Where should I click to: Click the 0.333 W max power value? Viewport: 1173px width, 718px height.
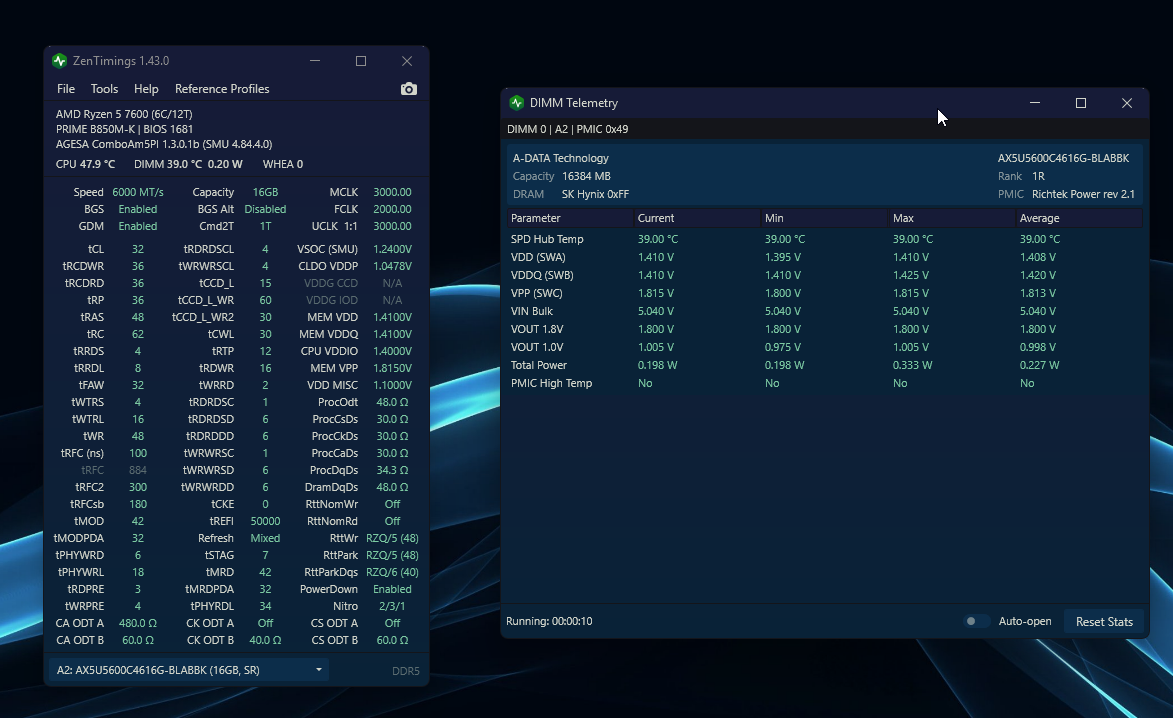912,365
